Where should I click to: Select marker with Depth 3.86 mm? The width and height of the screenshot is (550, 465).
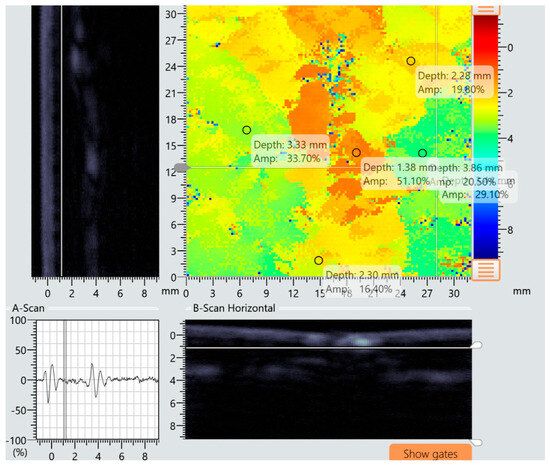click(422, 153)
